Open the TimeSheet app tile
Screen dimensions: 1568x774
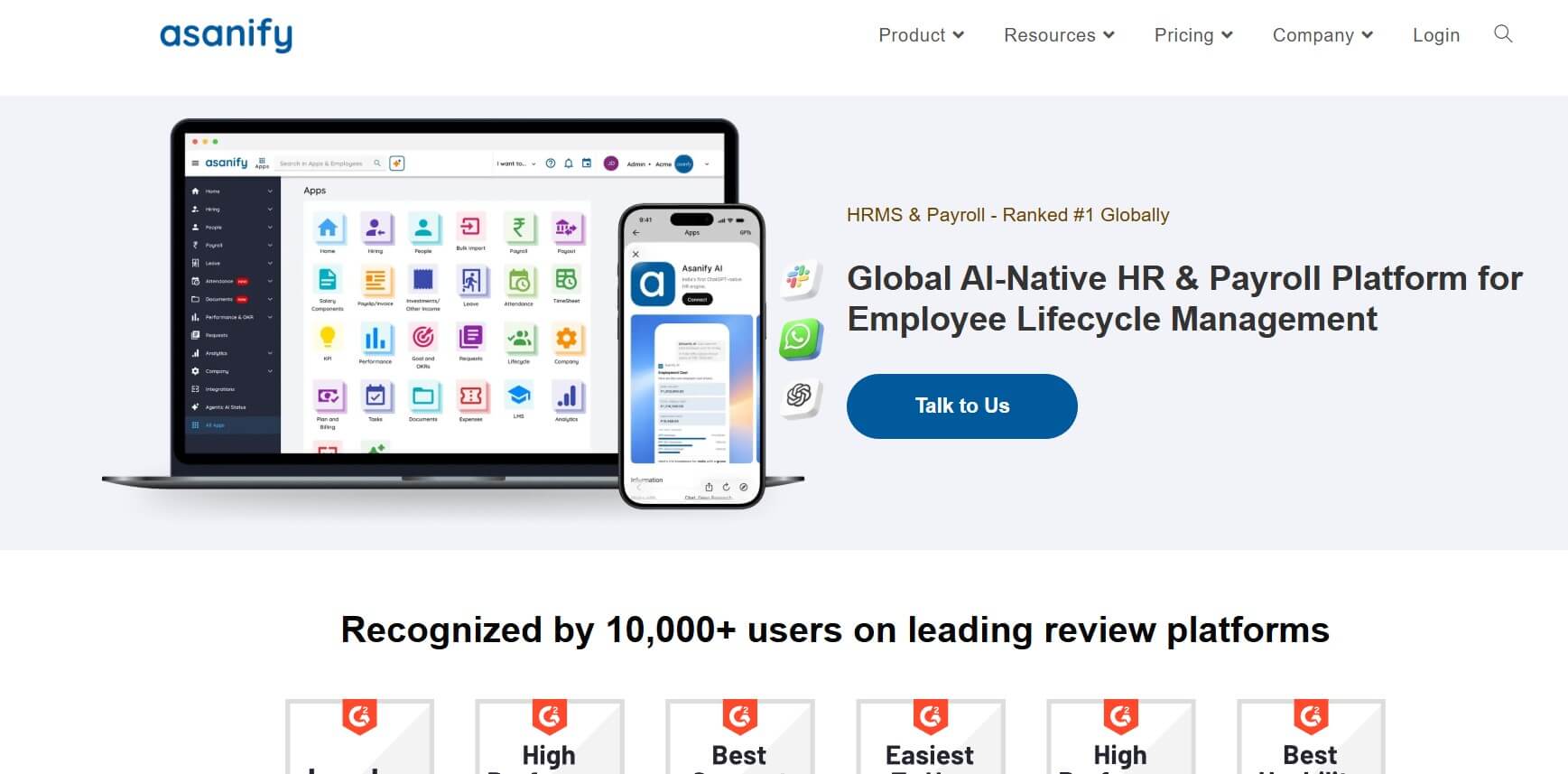pos(566,285)
